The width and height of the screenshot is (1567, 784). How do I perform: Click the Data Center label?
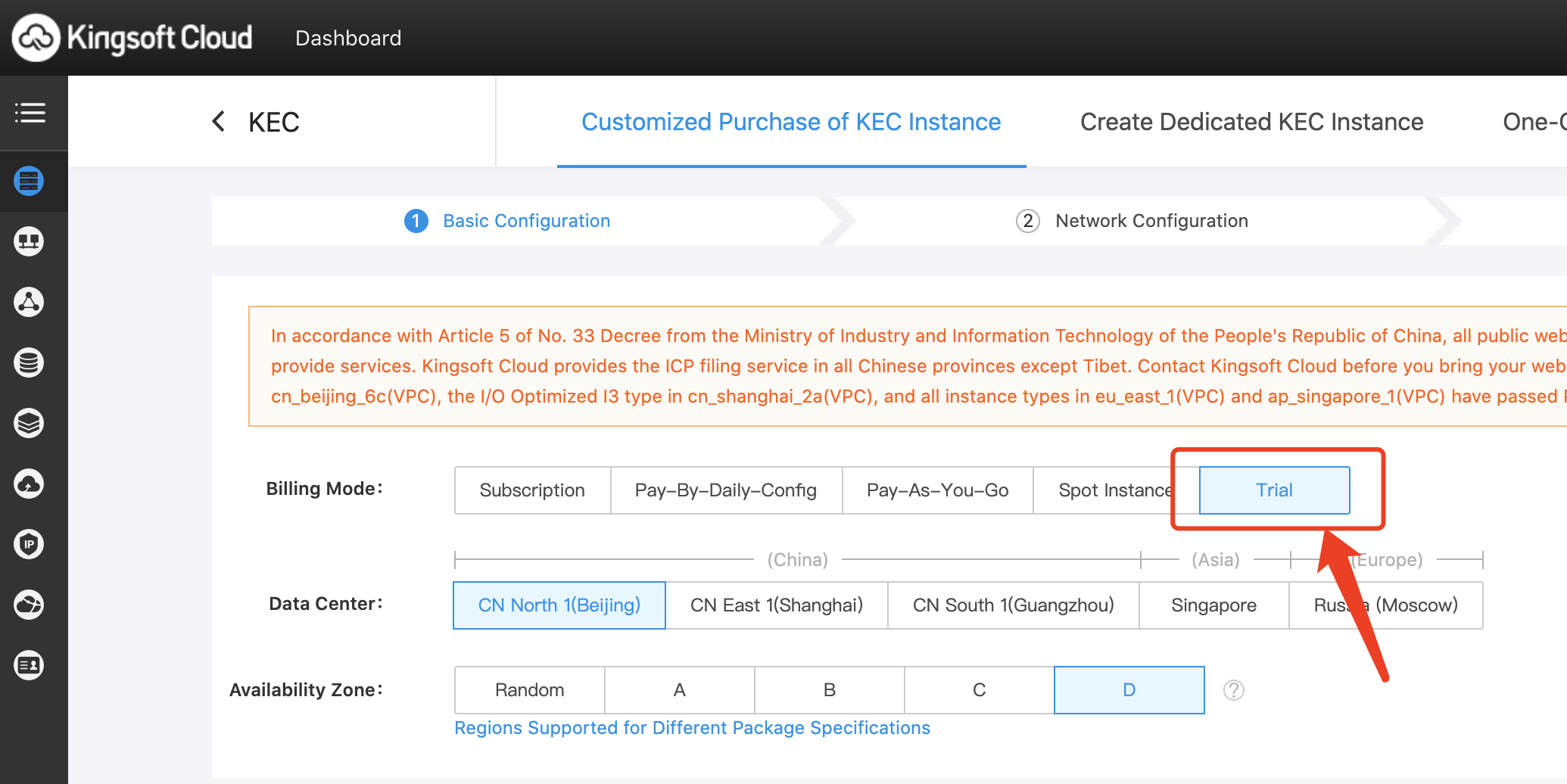point(326,604)
